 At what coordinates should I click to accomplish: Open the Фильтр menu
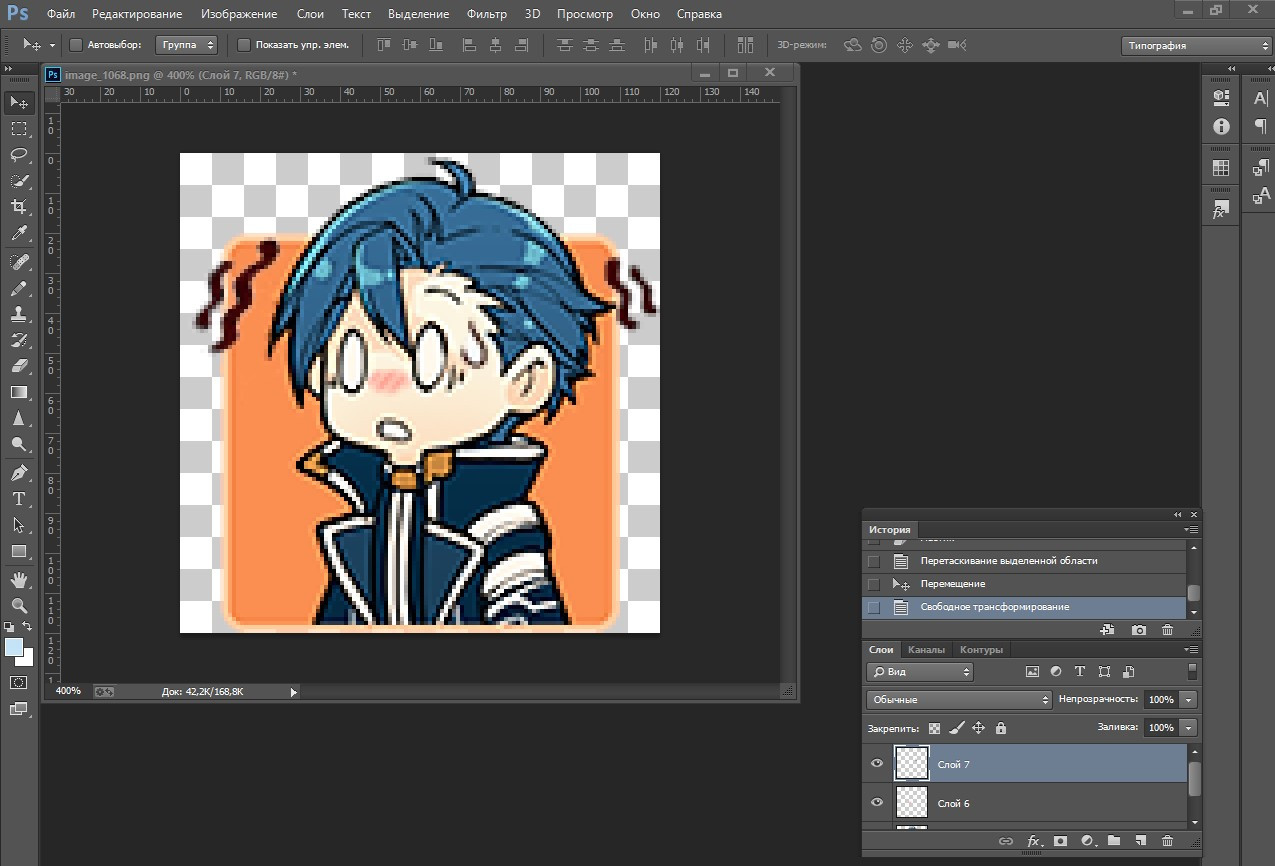[x=486, y=14]
